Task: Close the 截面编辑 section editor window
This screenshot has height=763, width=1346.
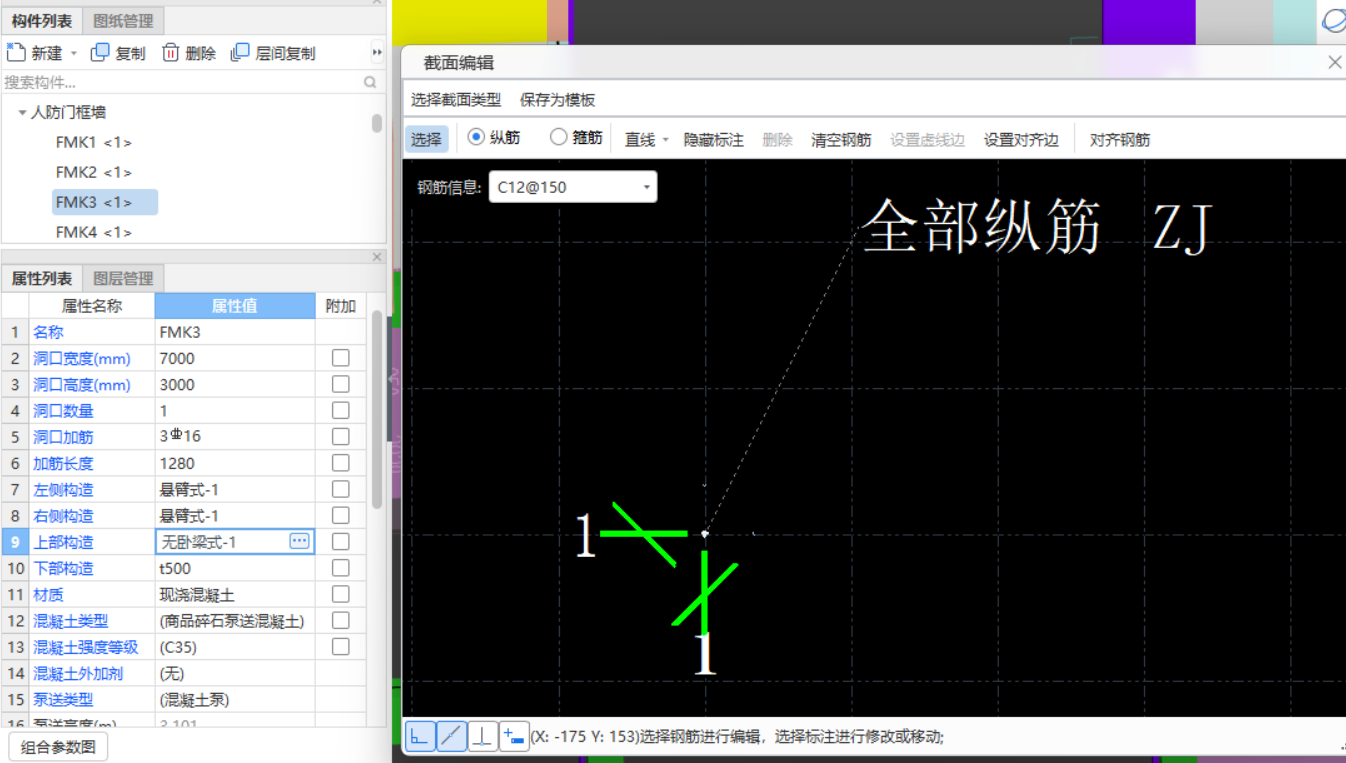Action: coord(1334,62)
